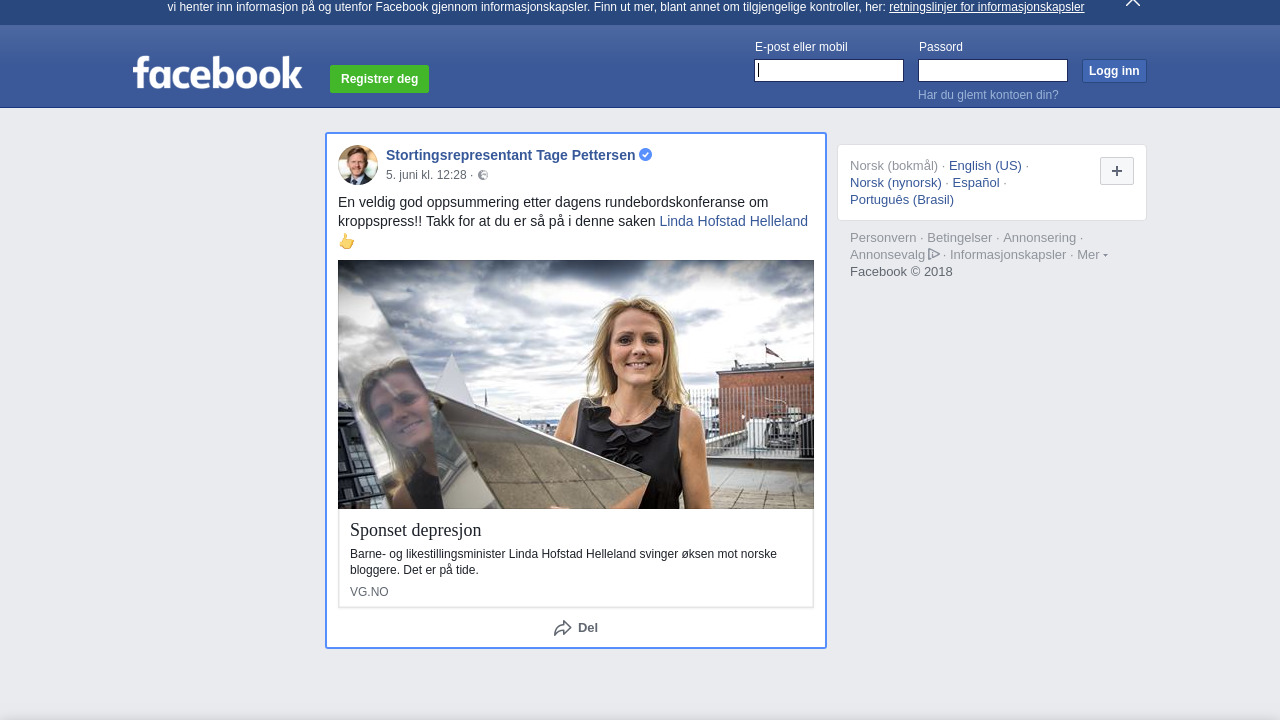Focus the E-post eller mobil field

pos(829,70)
